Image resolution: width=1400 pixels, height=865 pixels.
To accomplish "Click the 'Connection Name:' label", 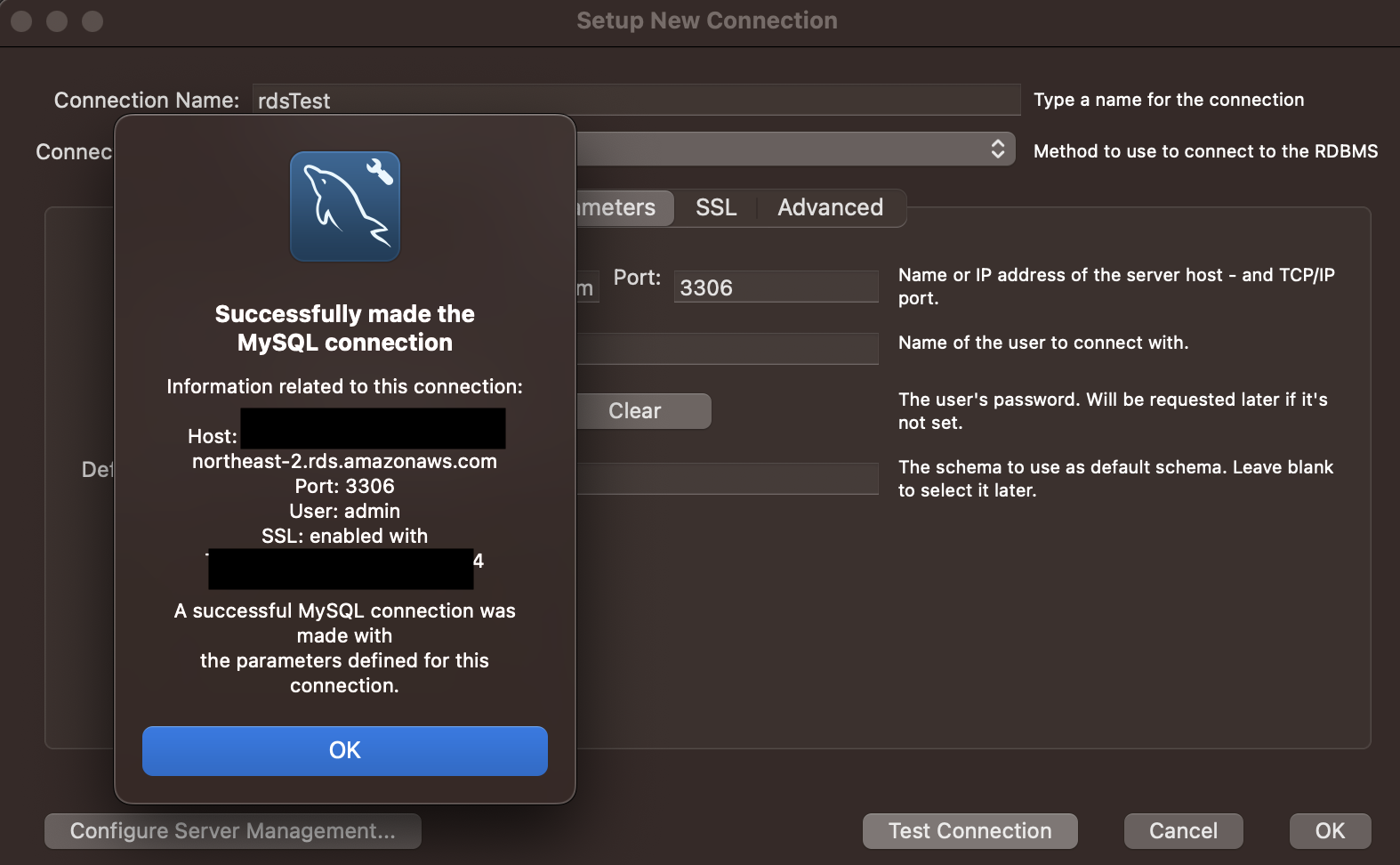I will pyautogui.click(x=147, y=100).
